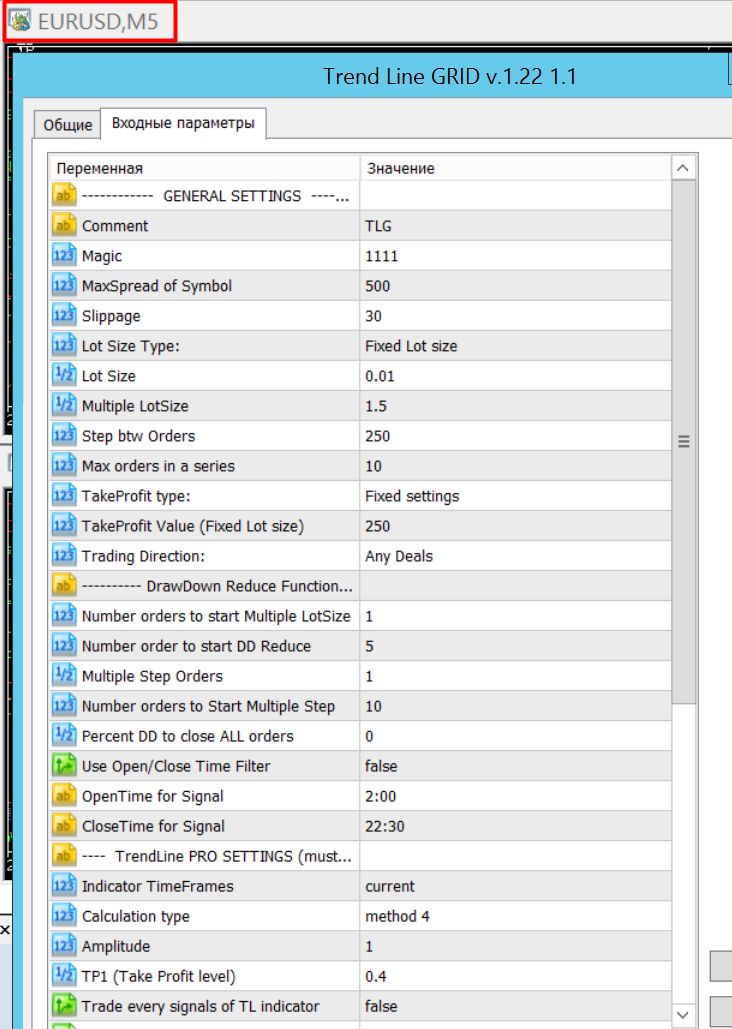The image size is (732, 1029).
Task: Select the Number orders to start Multiple LotSize row
Action: [x=360, y=616]
